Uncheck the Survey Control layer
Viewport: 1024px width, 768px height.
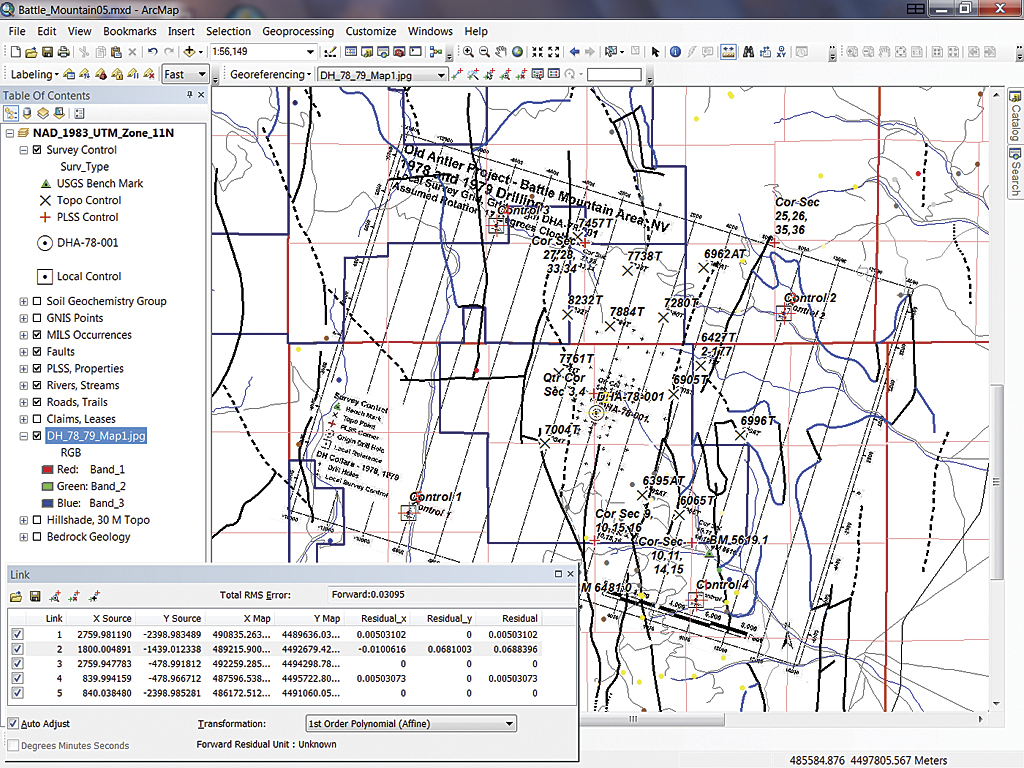click(x=37, y=150)
